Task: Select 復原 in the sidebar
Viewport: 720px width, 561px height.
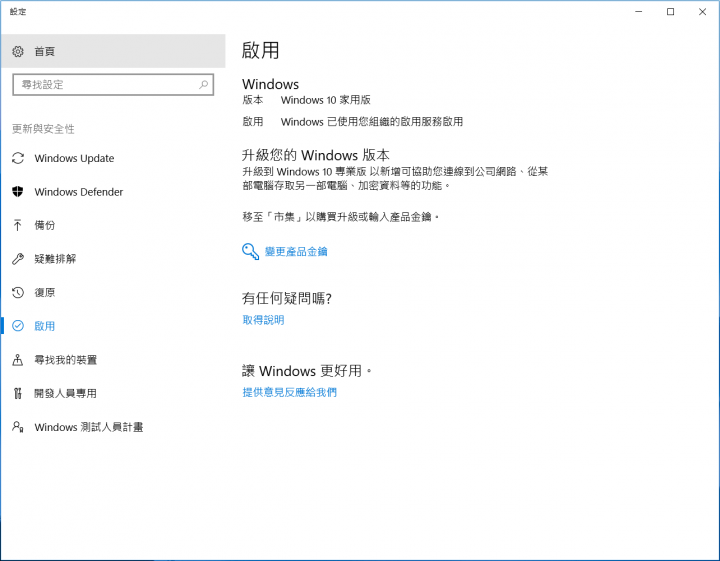Action: (113, 292)
